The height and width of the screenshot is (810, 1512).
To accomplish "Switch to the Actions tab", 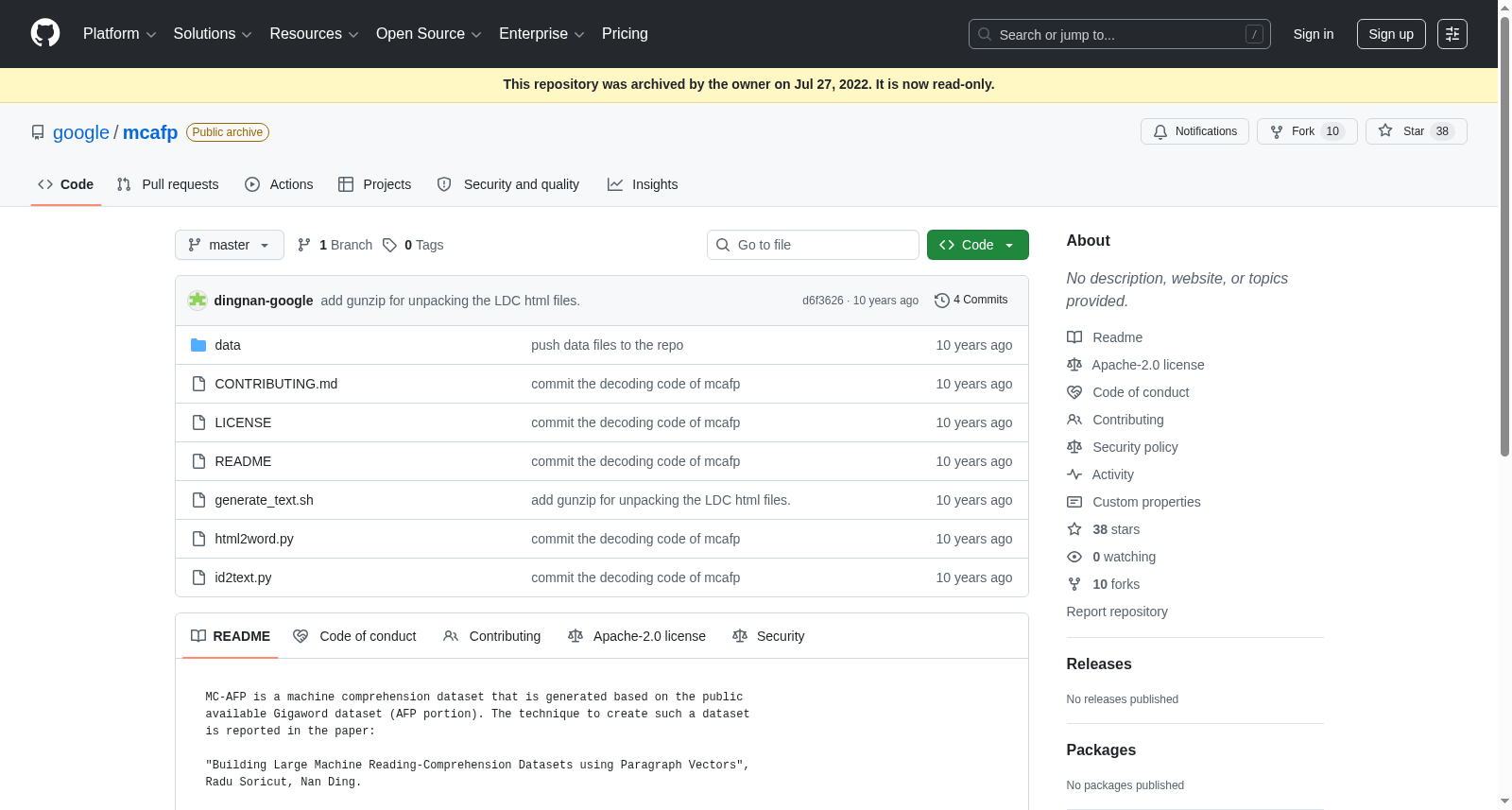I will click(279, 184).
